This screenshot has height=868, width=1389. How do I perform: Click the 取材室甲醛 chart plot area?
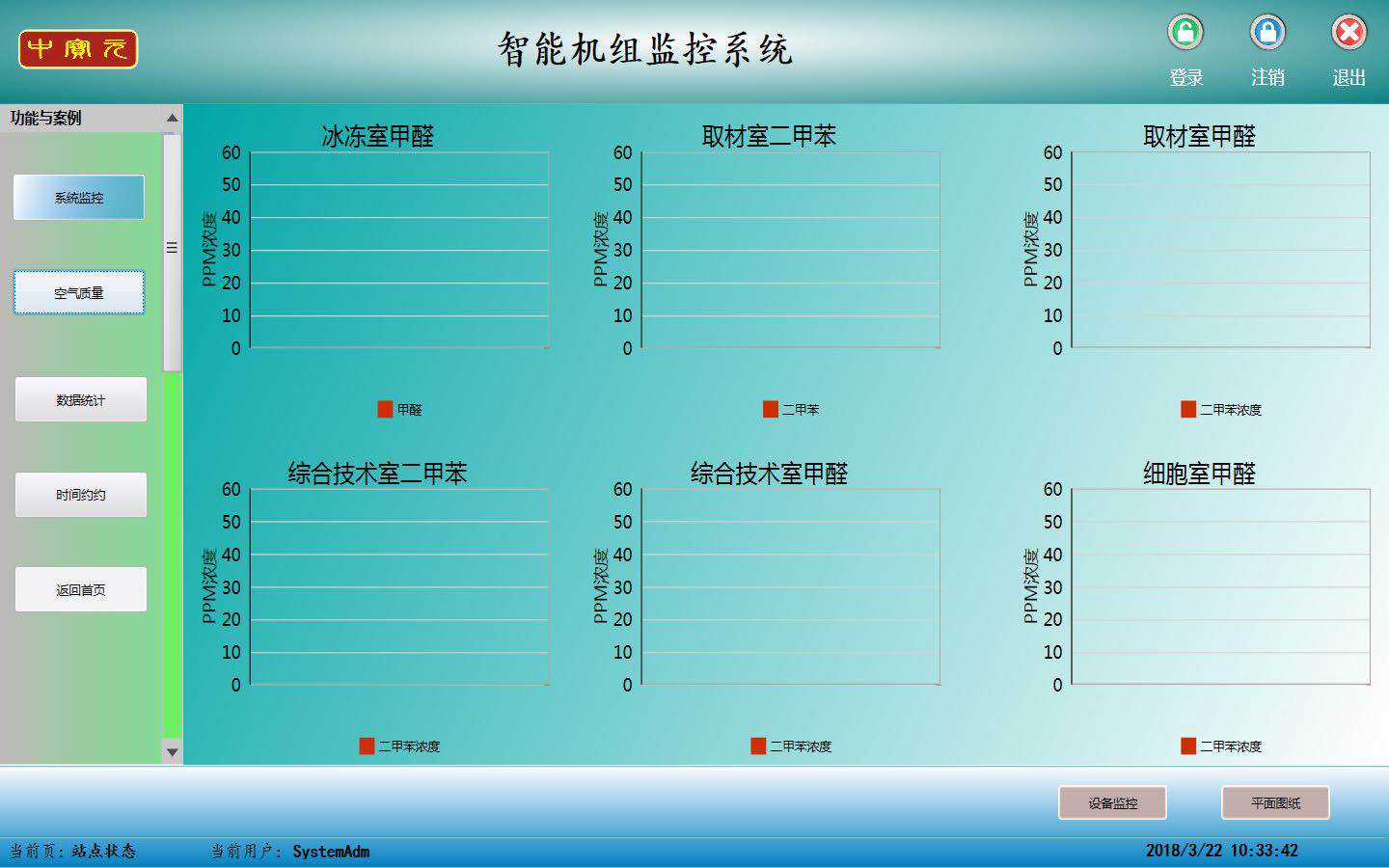[x=1220, y=250]
